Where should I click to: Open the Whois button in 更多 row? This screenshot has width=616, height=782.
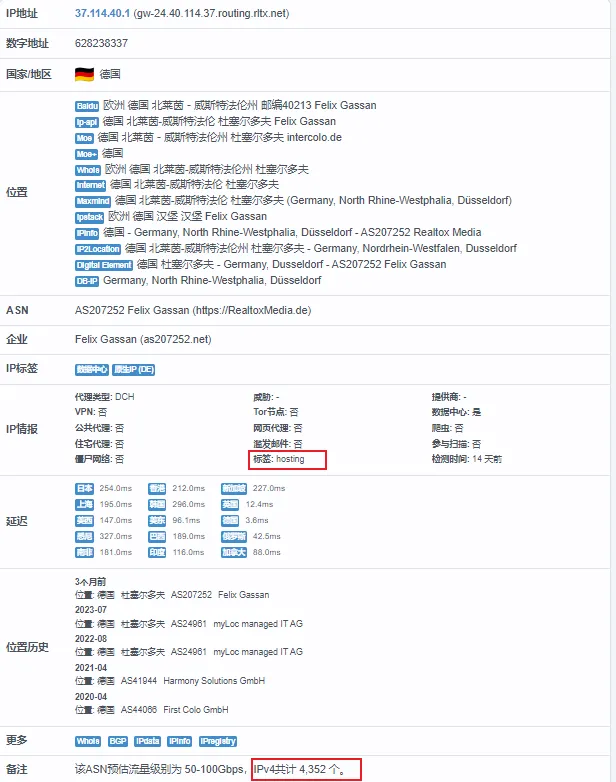(x=88, y=741)
